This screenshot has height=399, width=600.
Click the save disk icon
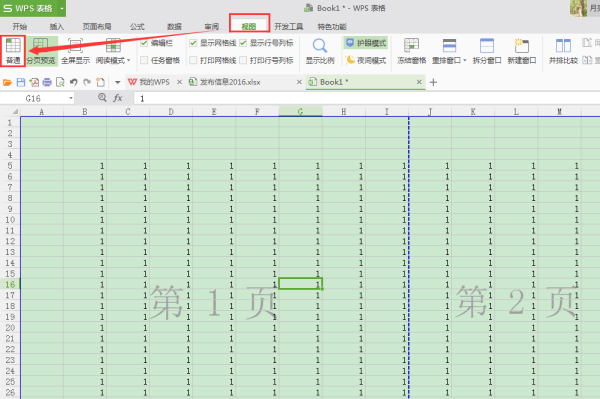point(21,82)
